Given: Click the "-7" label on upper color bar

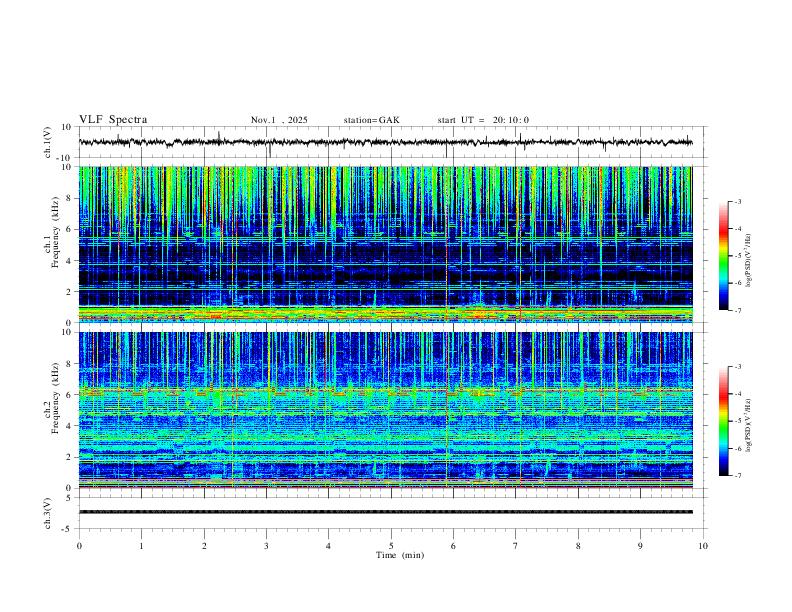Looking at the screenshot, I should pos(737,311).
